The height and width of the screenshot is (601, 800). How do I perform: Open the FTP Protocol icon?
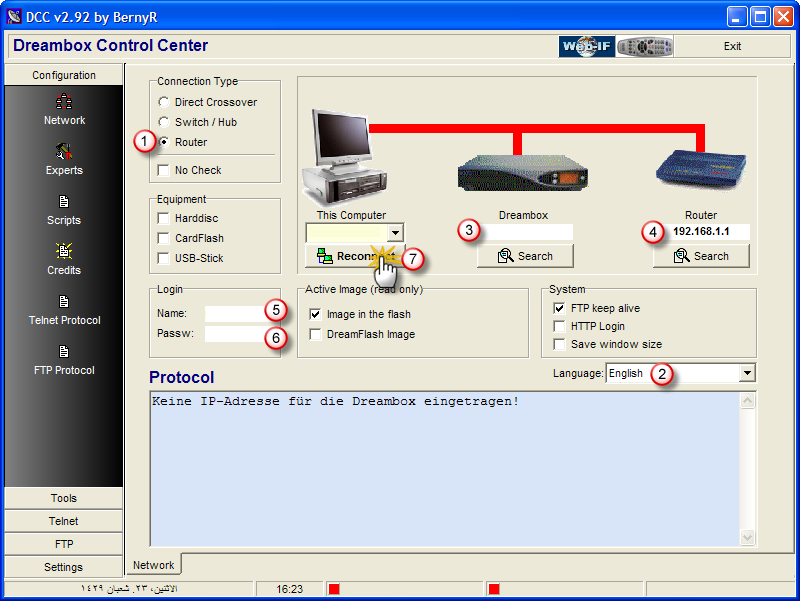(64, 352)
